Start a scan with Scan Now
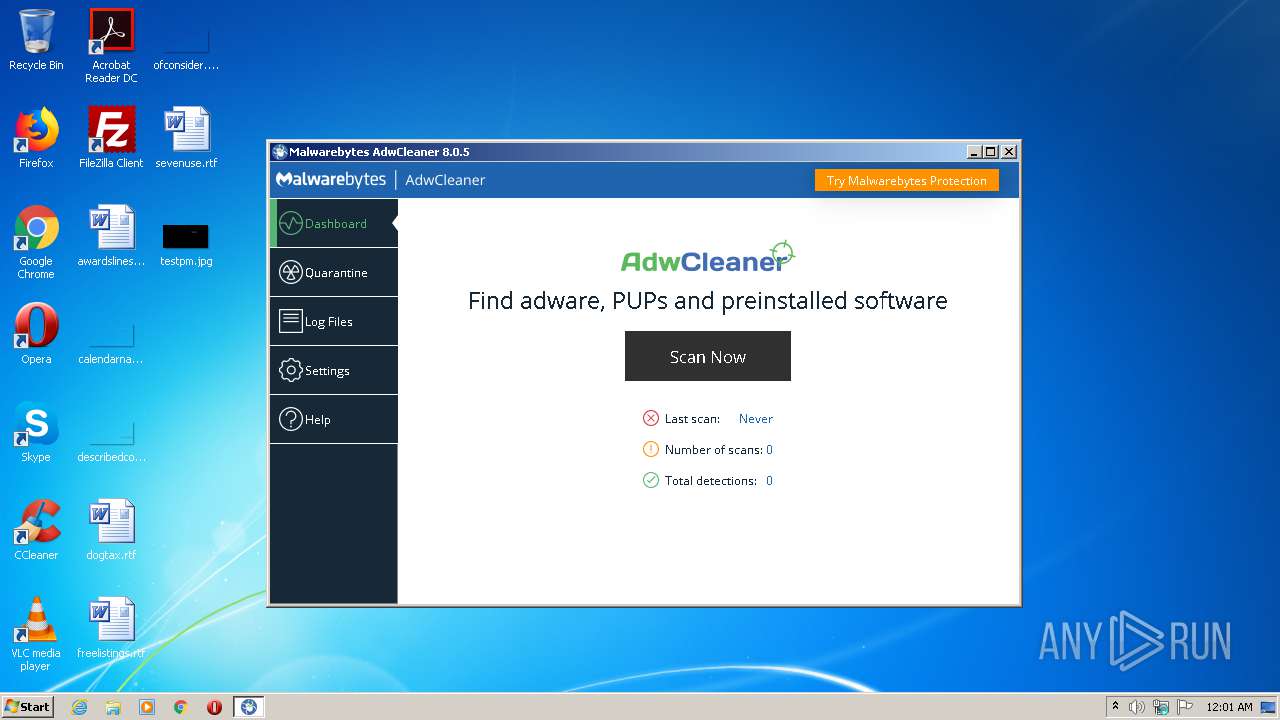This screenshot has height=720, width=1280. tap(708, 356)
